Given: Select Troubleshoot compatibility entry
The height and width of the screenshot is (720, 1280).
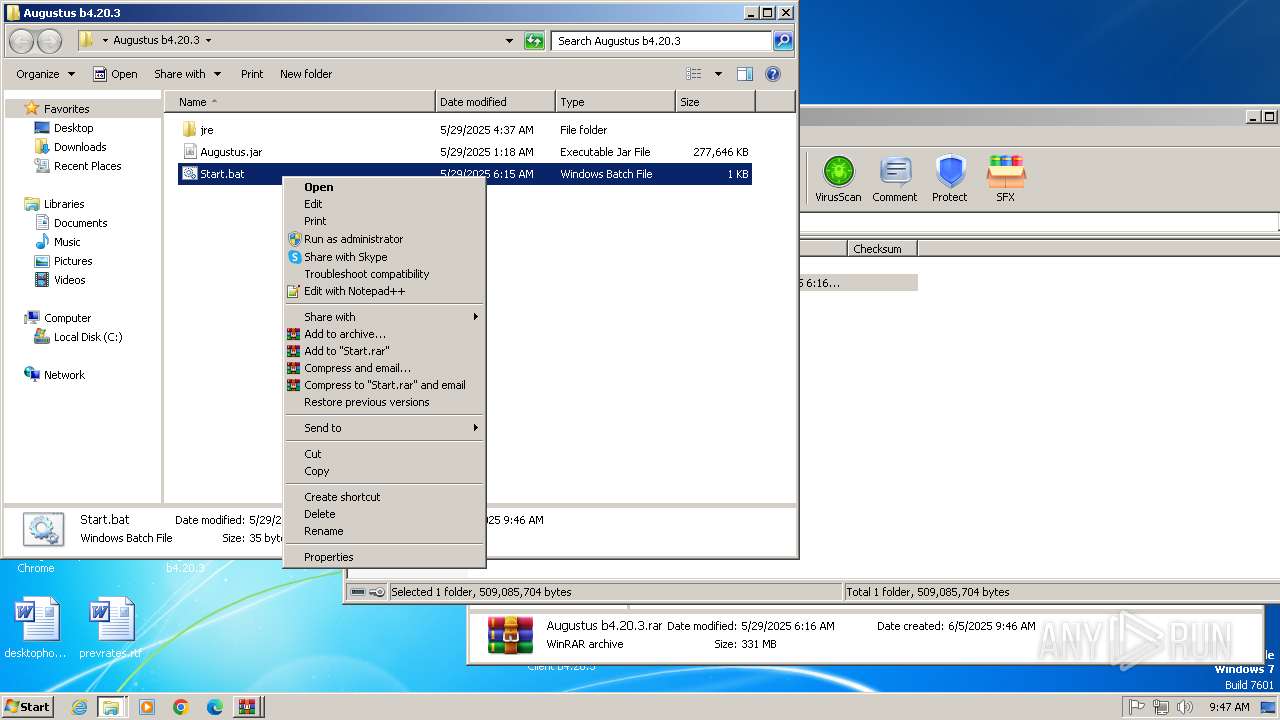Looking at the screenshot, I should (x=384, y=274).
